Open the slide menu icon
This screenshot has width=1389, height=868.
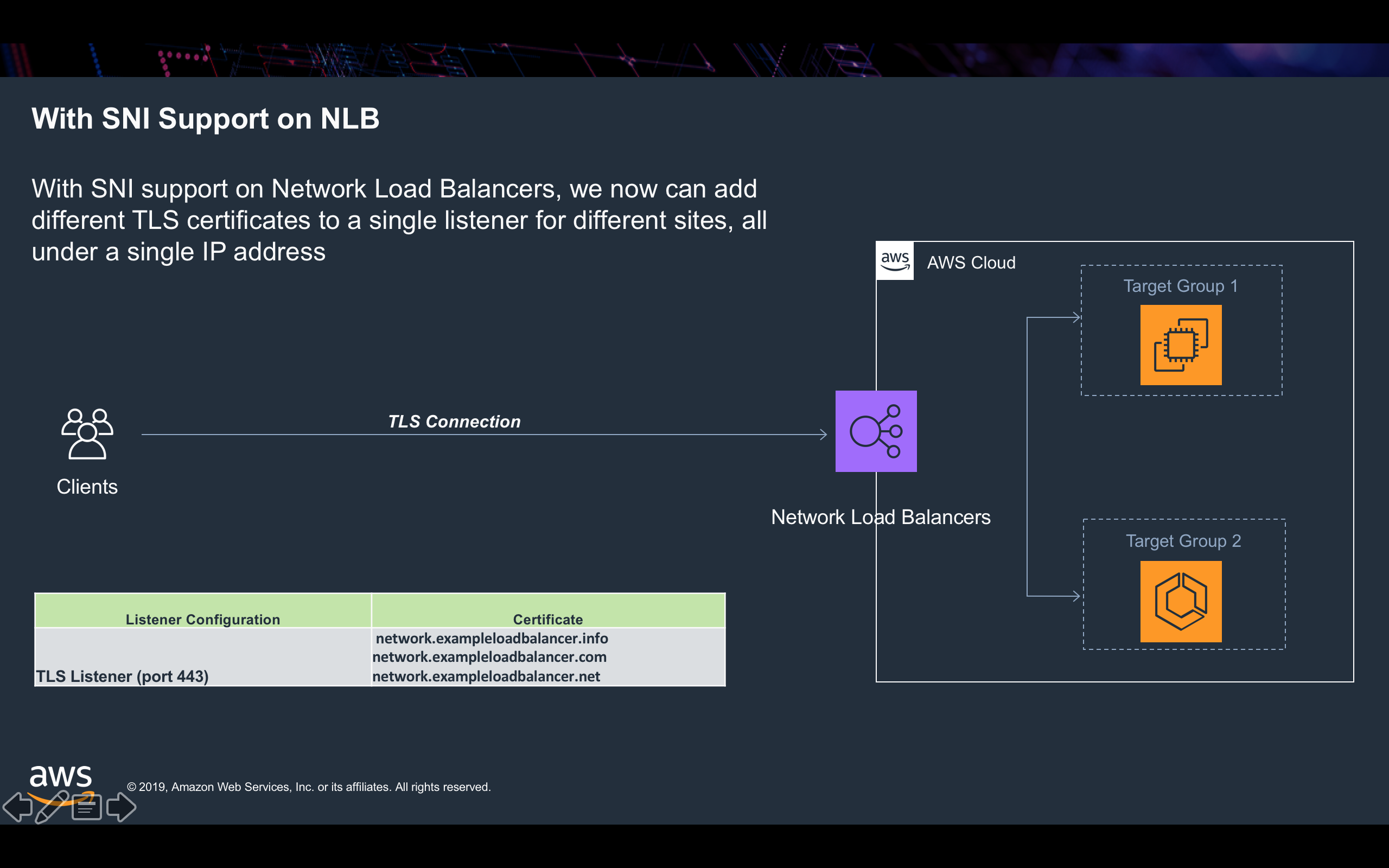87,807
